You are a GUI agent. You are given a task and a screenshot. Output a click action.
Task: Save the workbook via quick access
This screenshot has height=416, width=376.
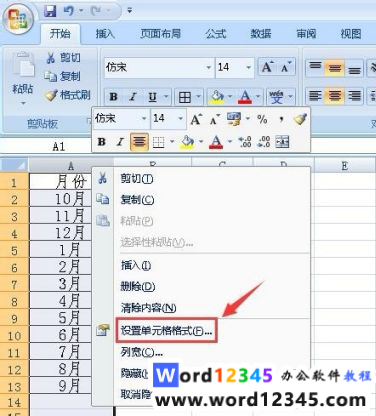coord(50,11)
